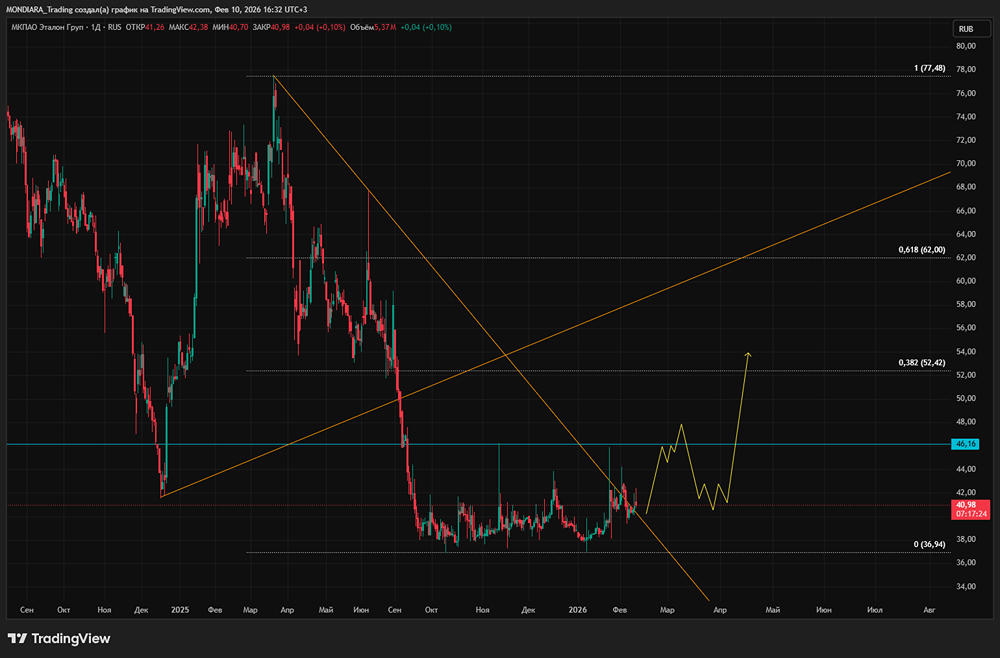
Task: Click the 60,00 price scale mark
Action: (x=966, y=281)
